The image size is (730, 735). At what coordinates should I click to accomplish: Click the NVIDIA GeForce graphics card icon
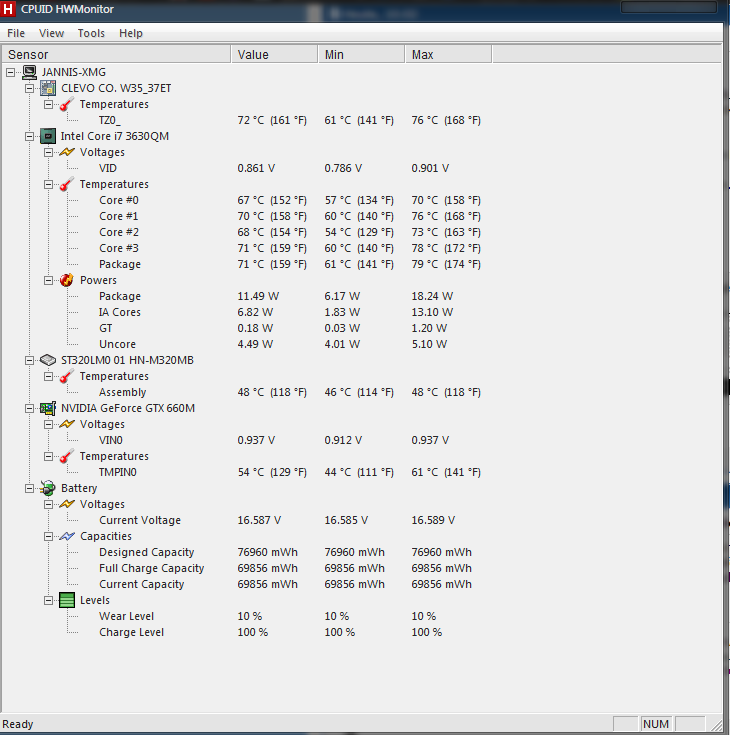(x=48, y=408)
